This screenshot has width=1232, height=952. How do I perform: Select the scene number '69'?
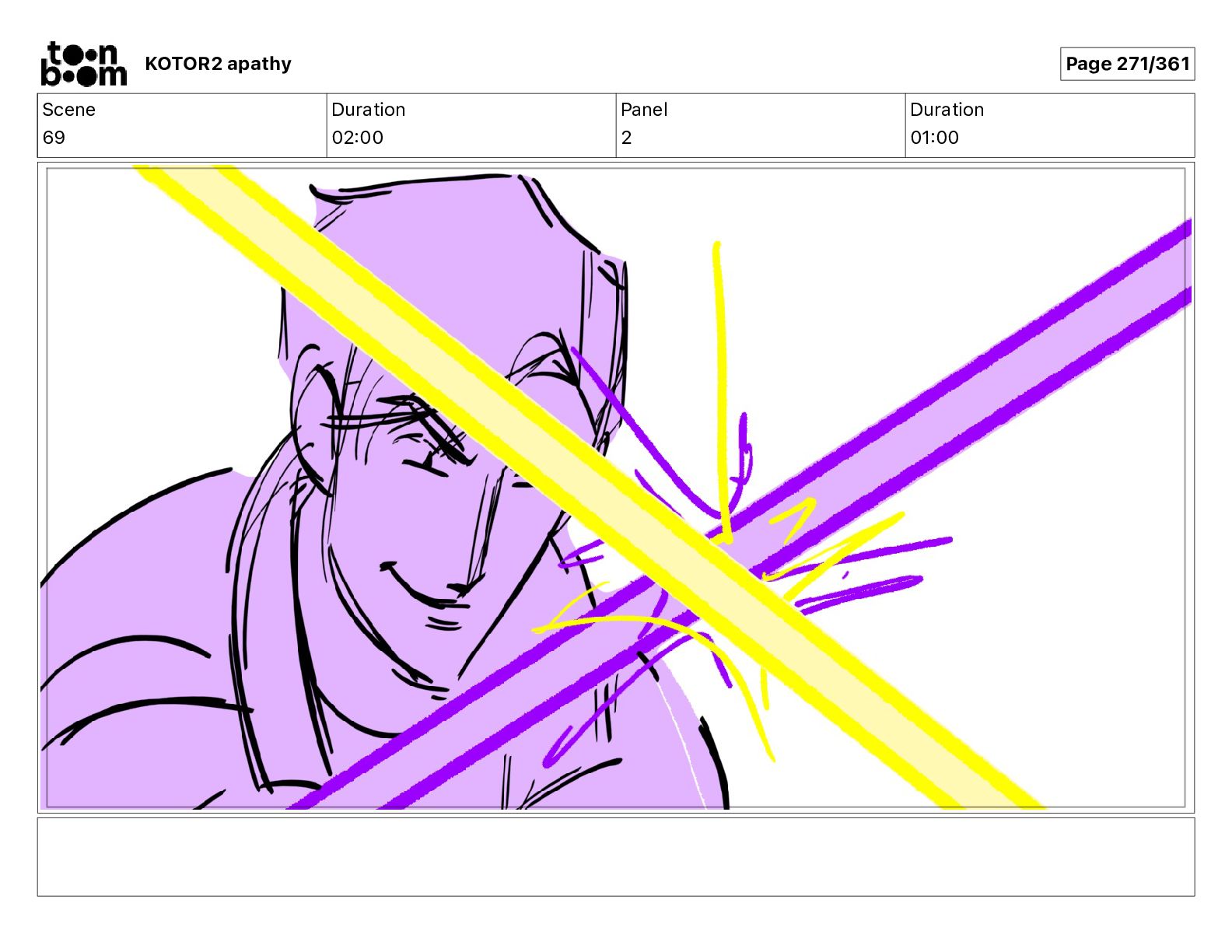(x=54, y=138)
